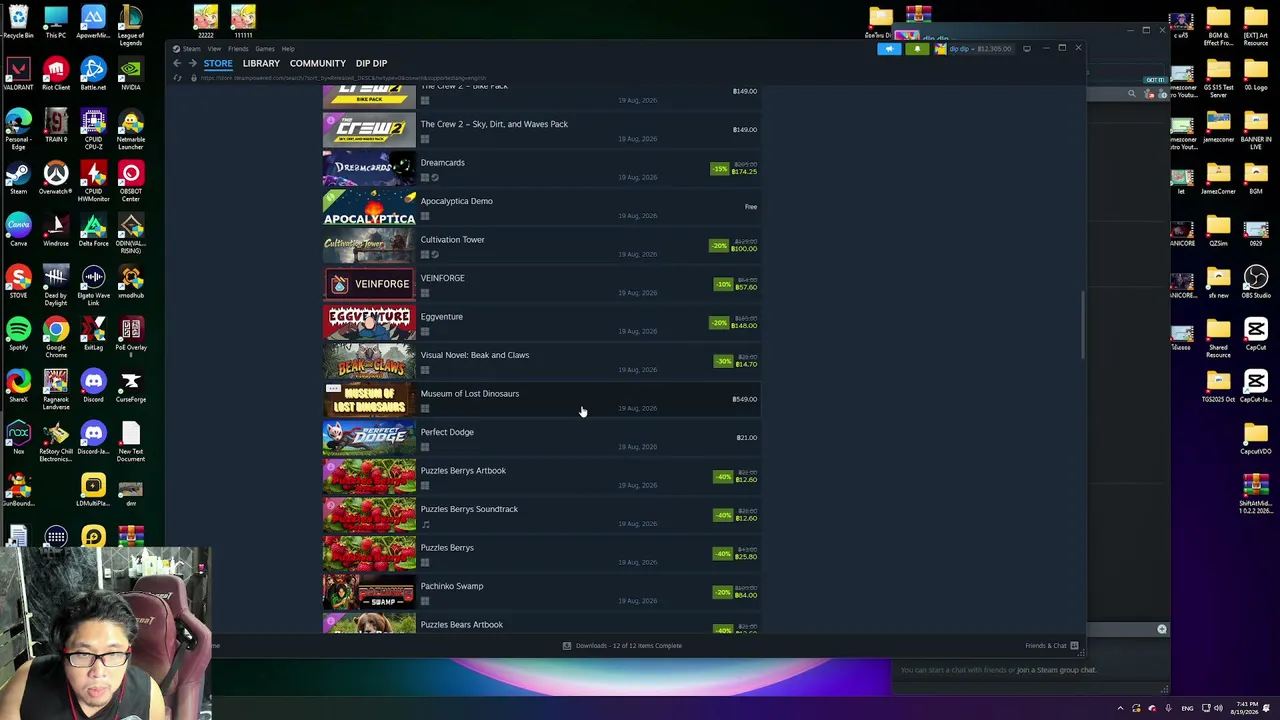Click the ENG language indicator in taskbar

pos(1187,709)
